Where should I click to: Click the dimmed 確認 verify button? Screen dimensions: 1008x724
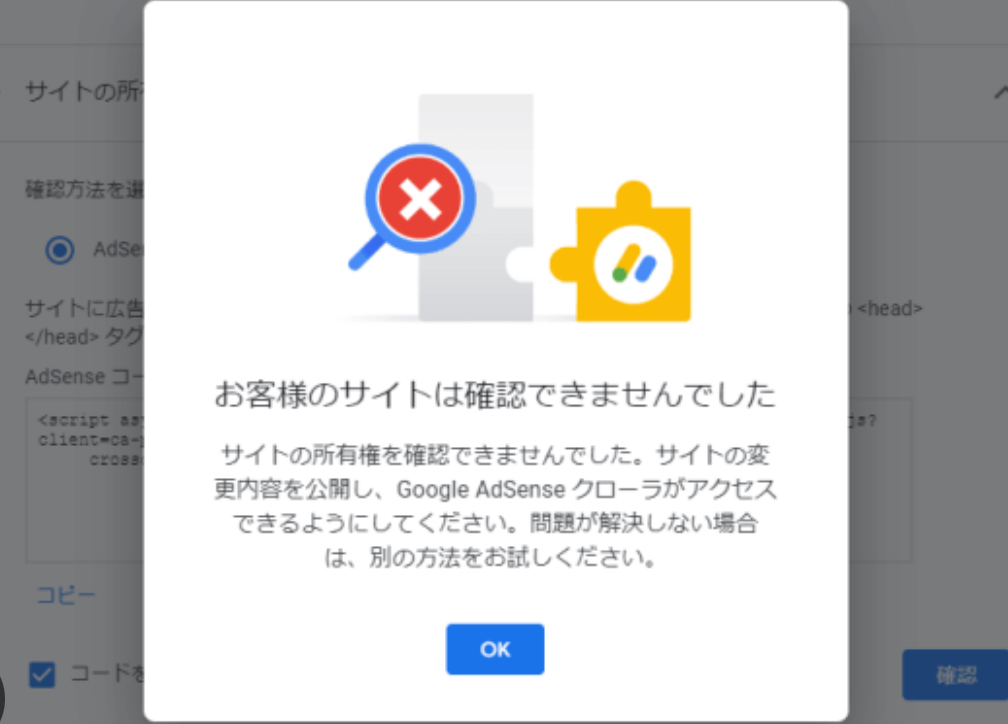pos(955,674)
